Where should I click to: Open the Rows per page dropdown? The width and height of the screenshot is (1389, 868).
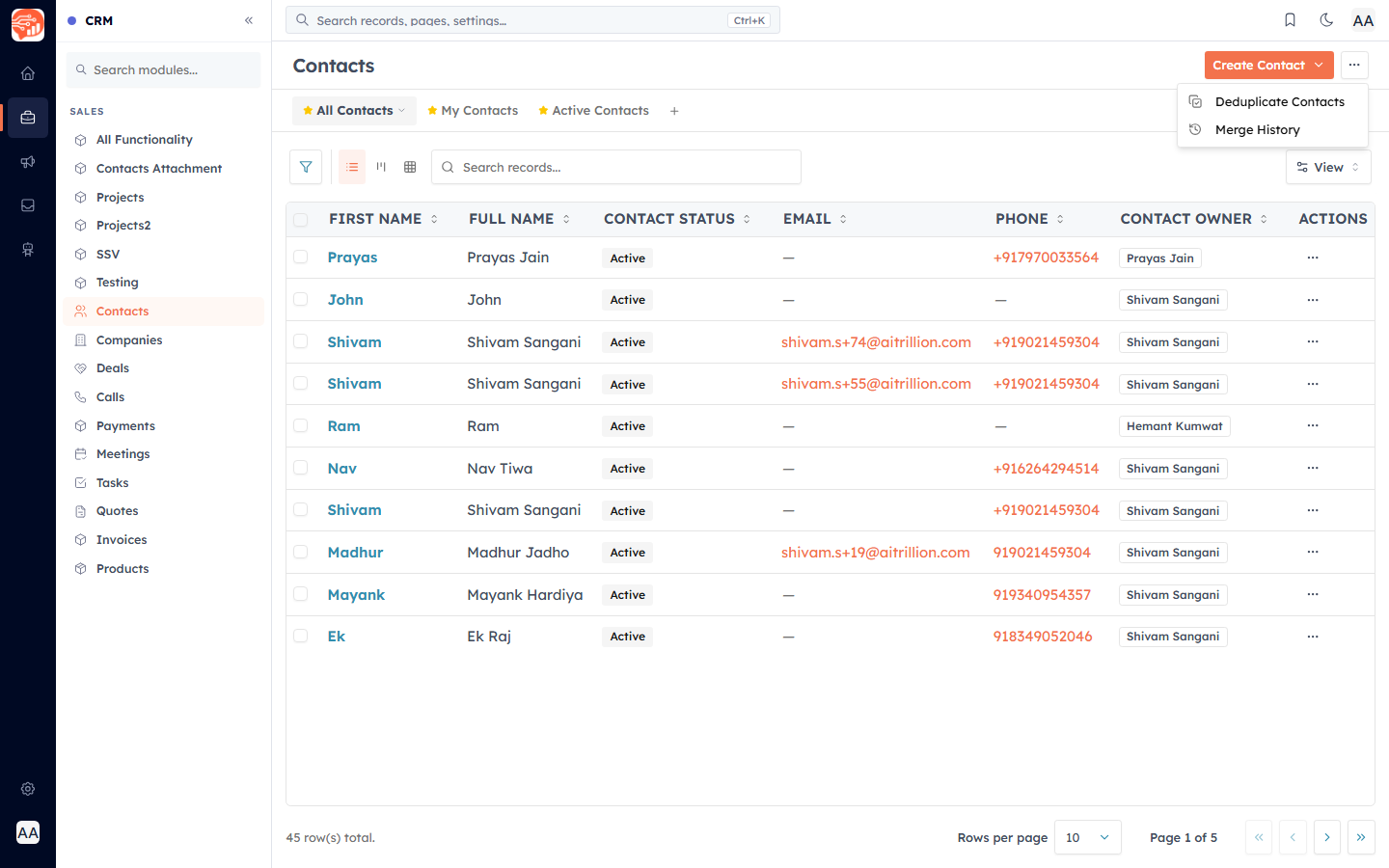pyautogui.click(x=1088, y=837)
